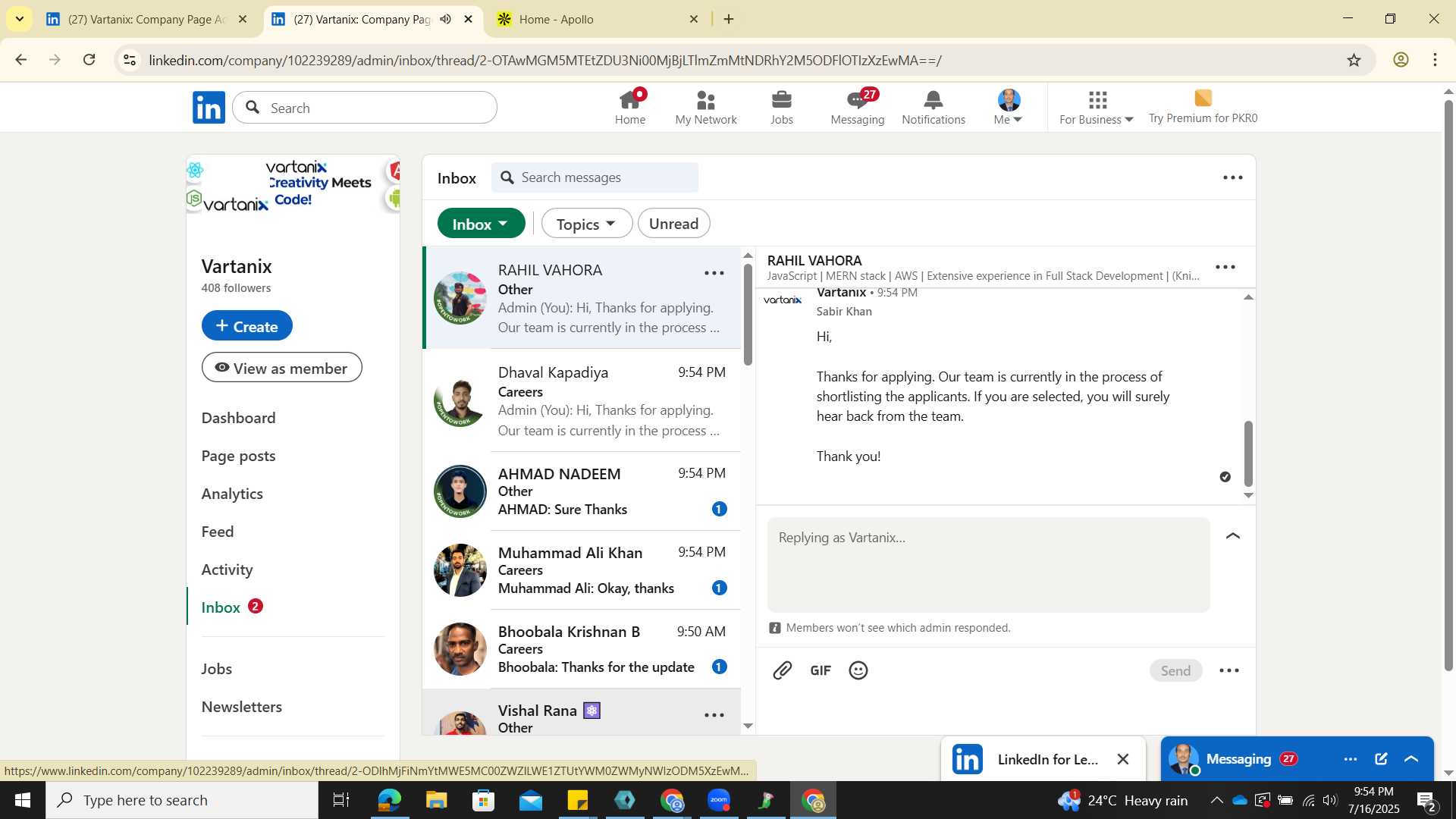Collapse the reply box with chevron
This screenshot has width=1456, height=819.
point(1233,536)
